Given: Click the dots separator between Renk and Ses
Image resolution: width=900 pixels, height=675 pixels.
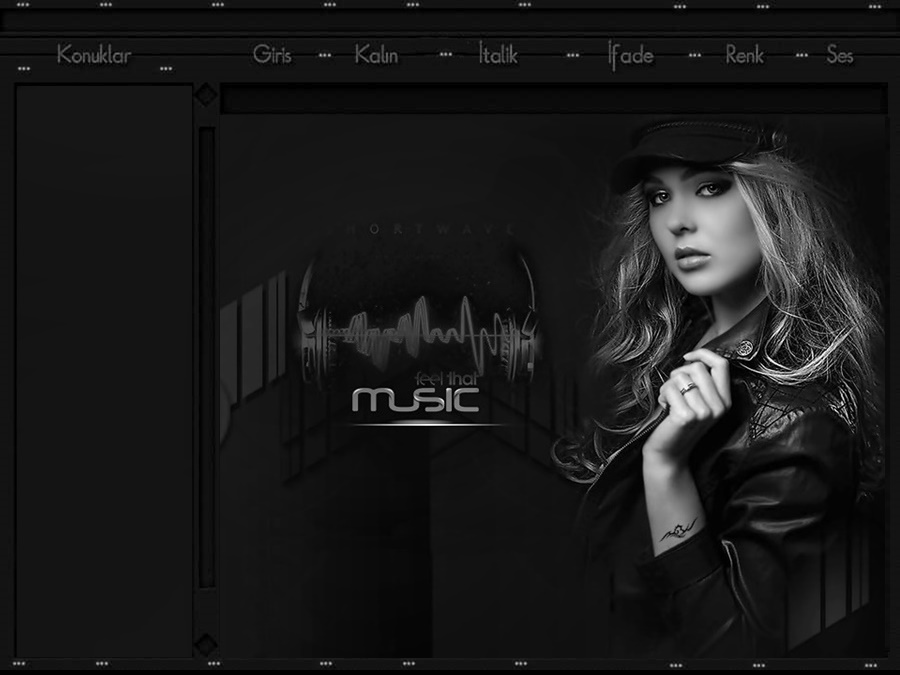Looking at the screenshot, I should [801, 56].
